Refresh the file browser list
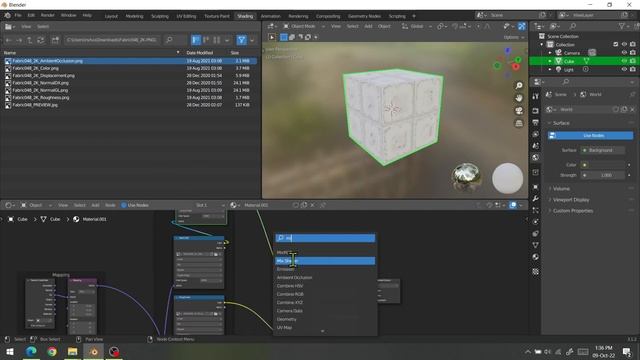The image size is (640, 360). (40, 40)
